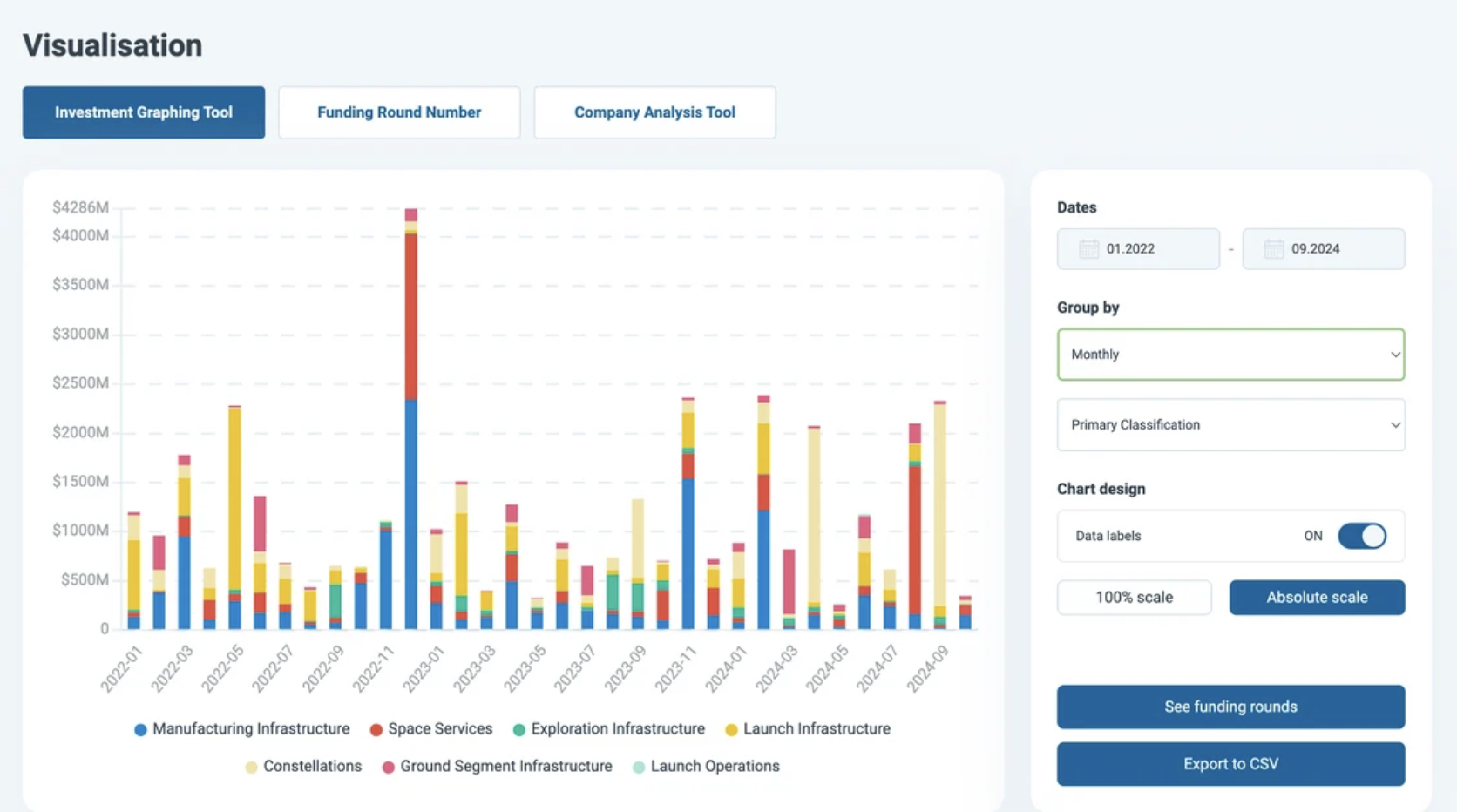
Task: Hide Exploration Infrastructure series in legend
Action: coord(518,730)
